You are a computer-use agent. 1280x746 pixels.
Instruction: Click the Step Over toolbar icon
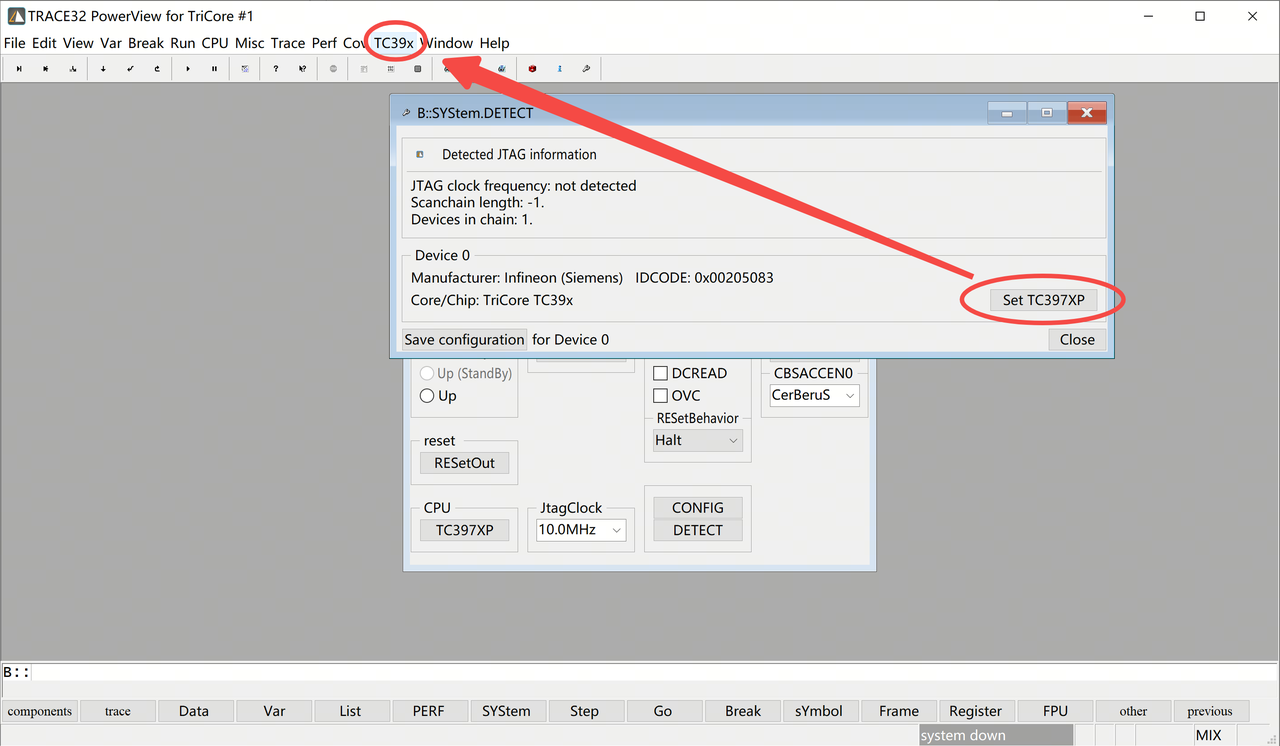point(46,69)
